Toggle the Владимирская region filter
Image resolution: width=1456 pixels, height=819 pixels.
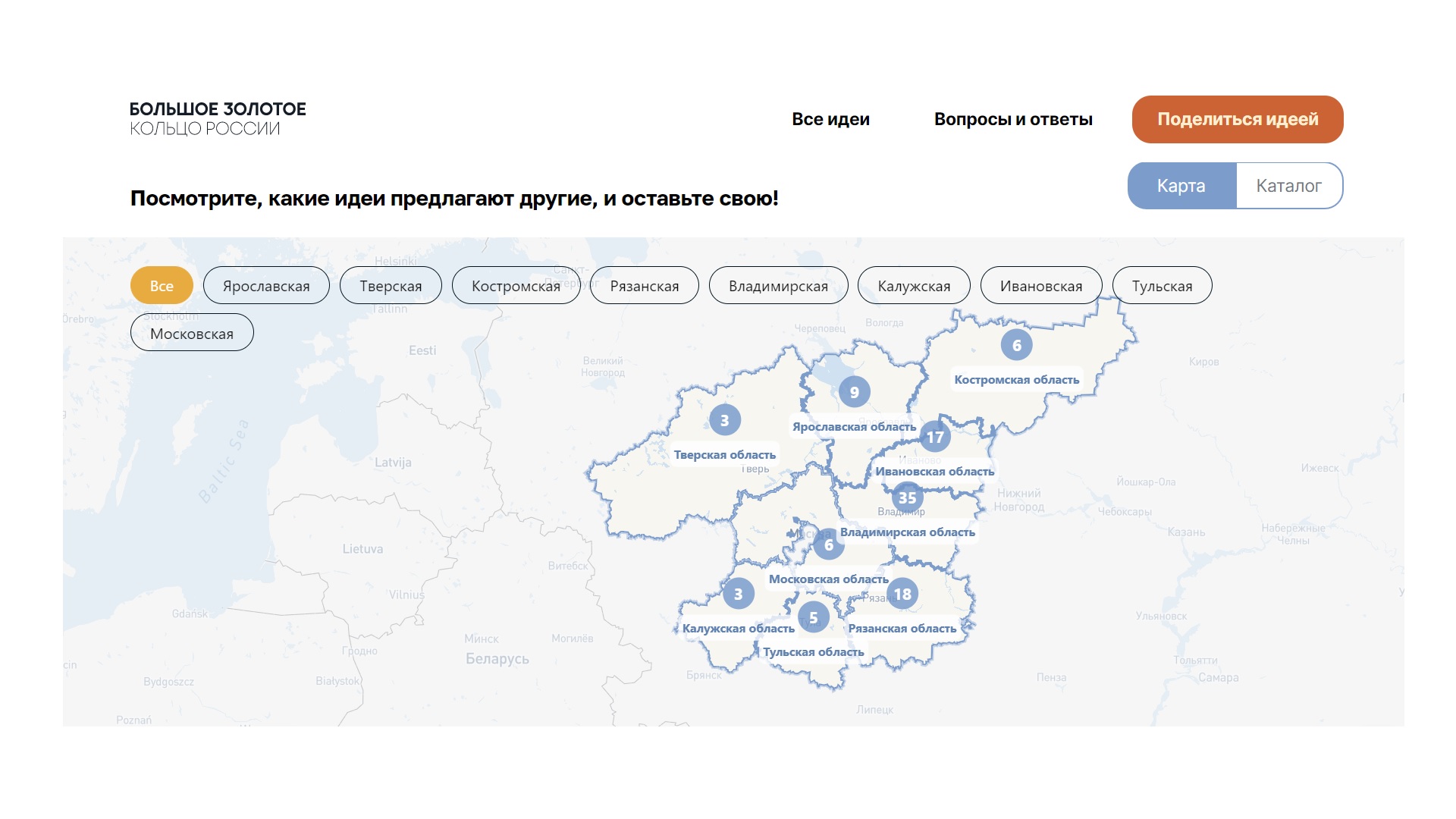(779, 286)
